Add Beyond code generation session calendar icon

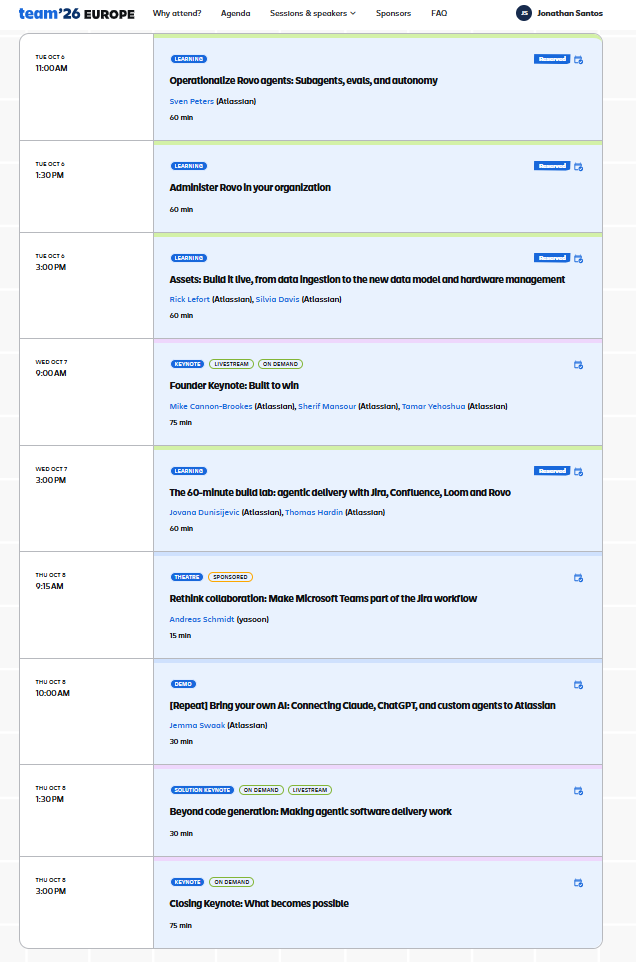click(578, 790)
